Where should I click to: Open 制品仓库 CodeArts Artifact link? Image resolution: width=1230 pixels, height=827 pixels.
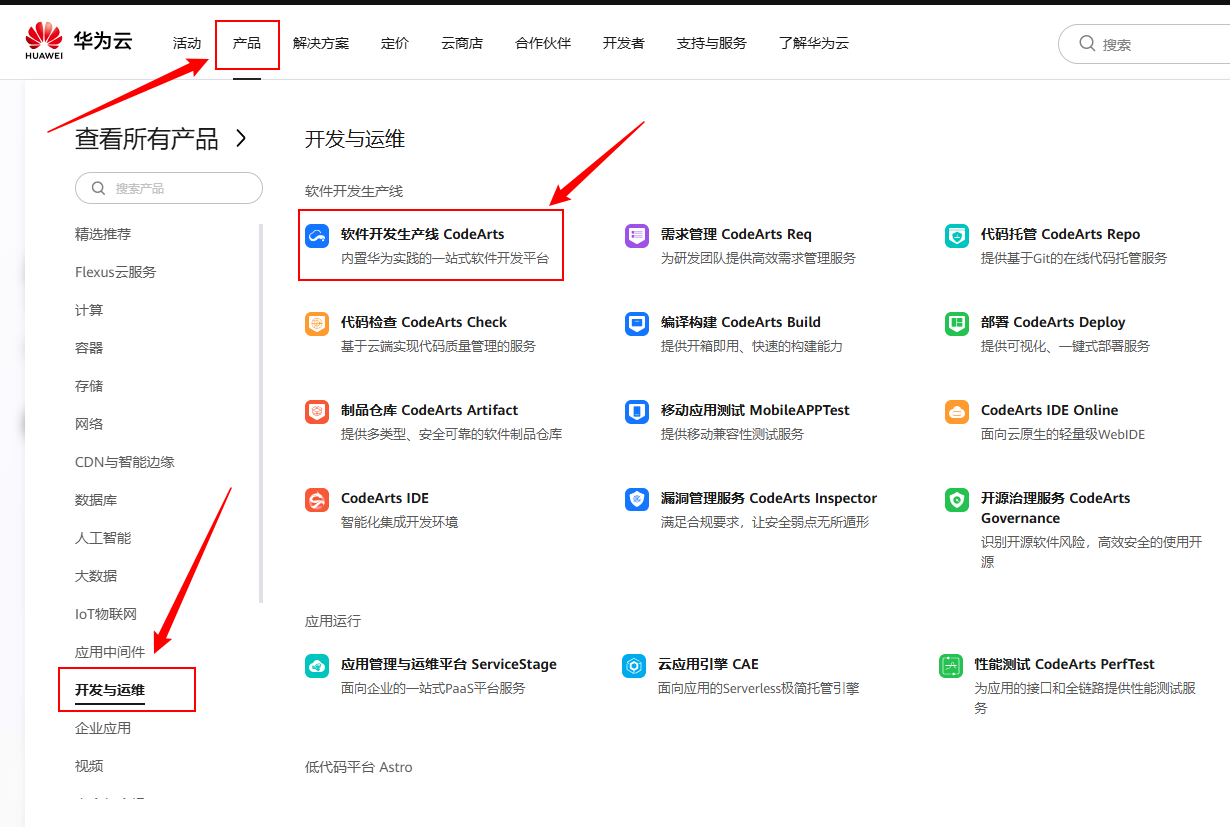(430, 410)
